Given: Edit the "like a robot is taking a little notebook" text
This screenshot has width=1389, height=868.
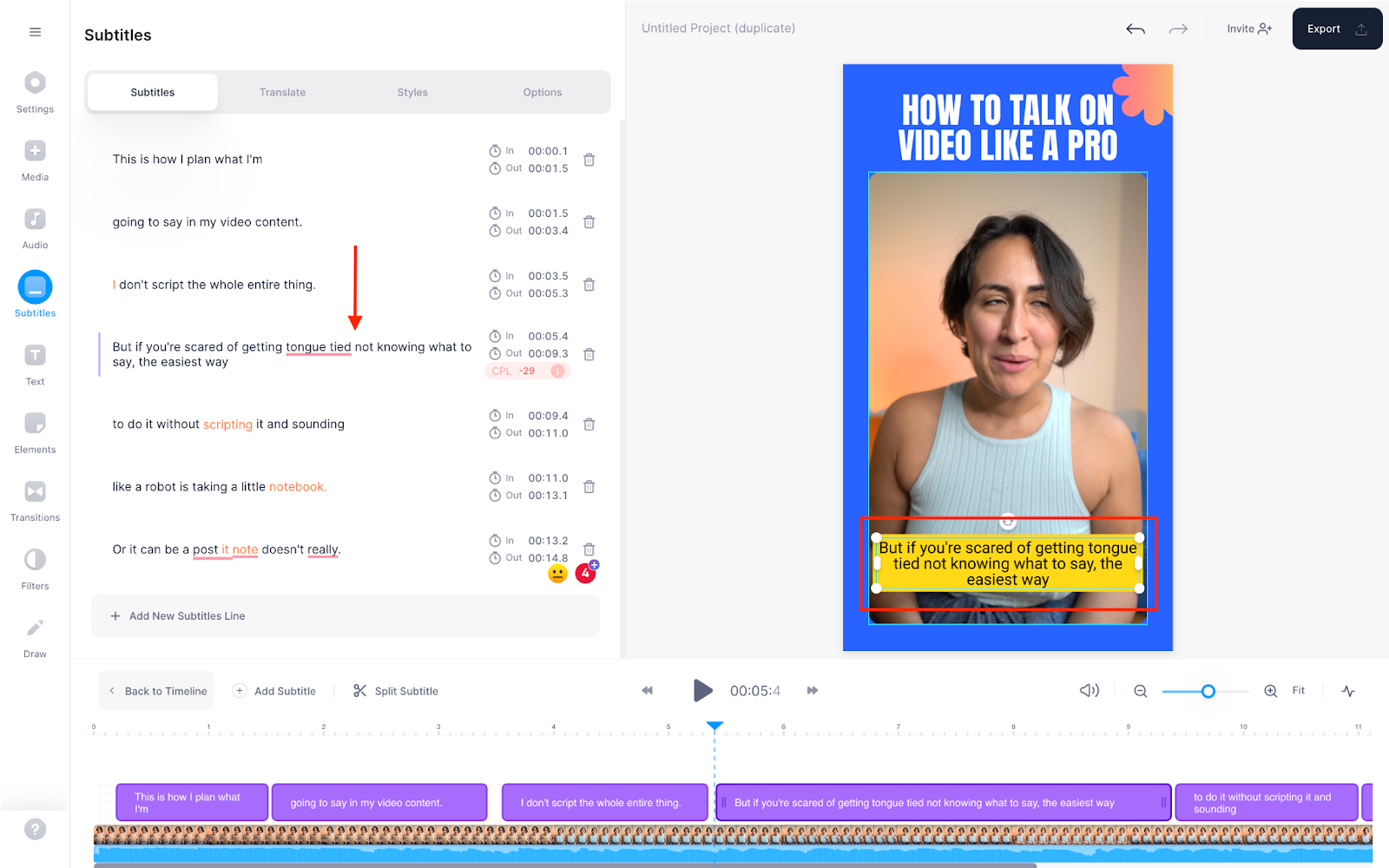Looking at the screenshot, I should point(220,487).
